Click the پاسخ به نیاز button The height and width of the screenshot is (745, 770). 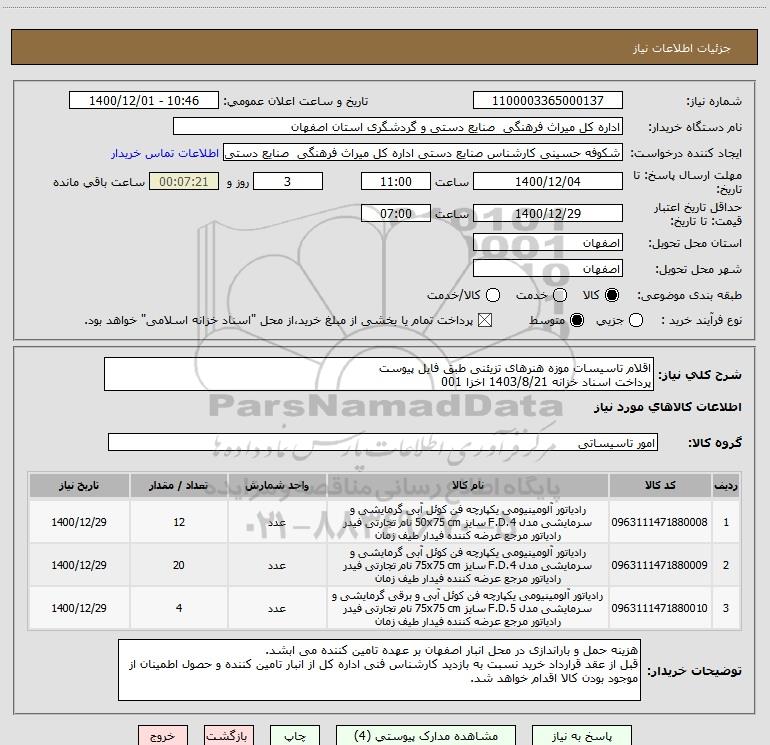pyautogui.click(x=582, y=736)
